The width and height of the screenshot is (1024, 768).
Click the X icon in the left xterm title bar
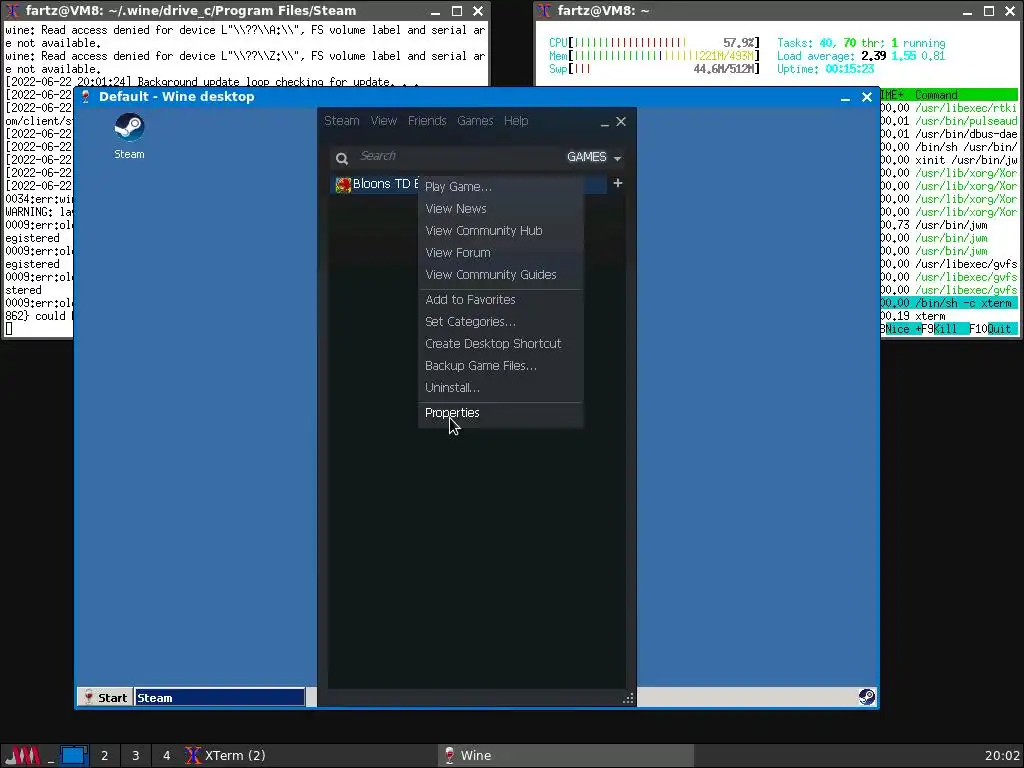(x=12, y=11)
